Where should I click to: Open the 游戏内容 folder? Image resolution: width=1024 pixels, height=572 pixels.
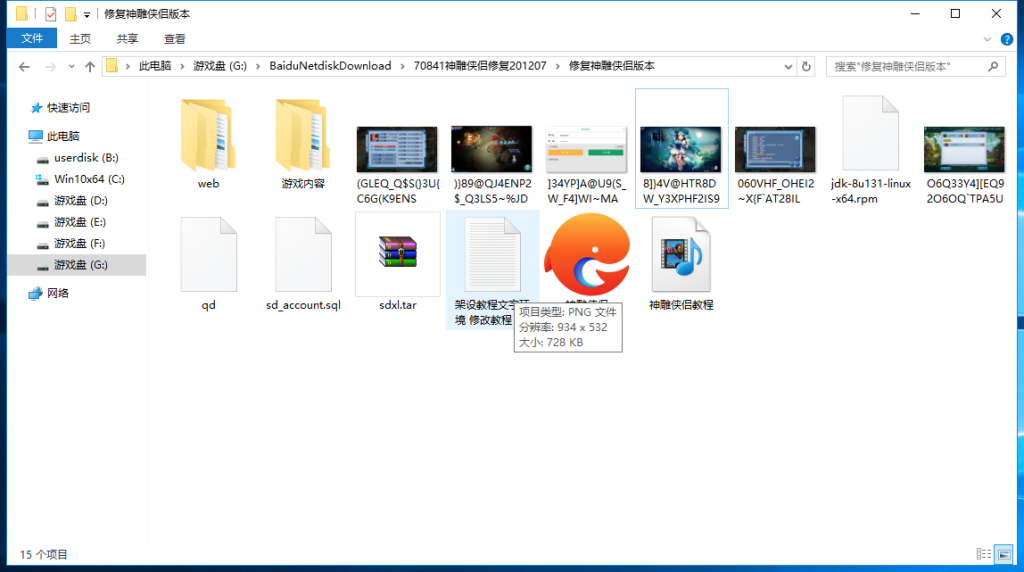(x=302, y=136)
